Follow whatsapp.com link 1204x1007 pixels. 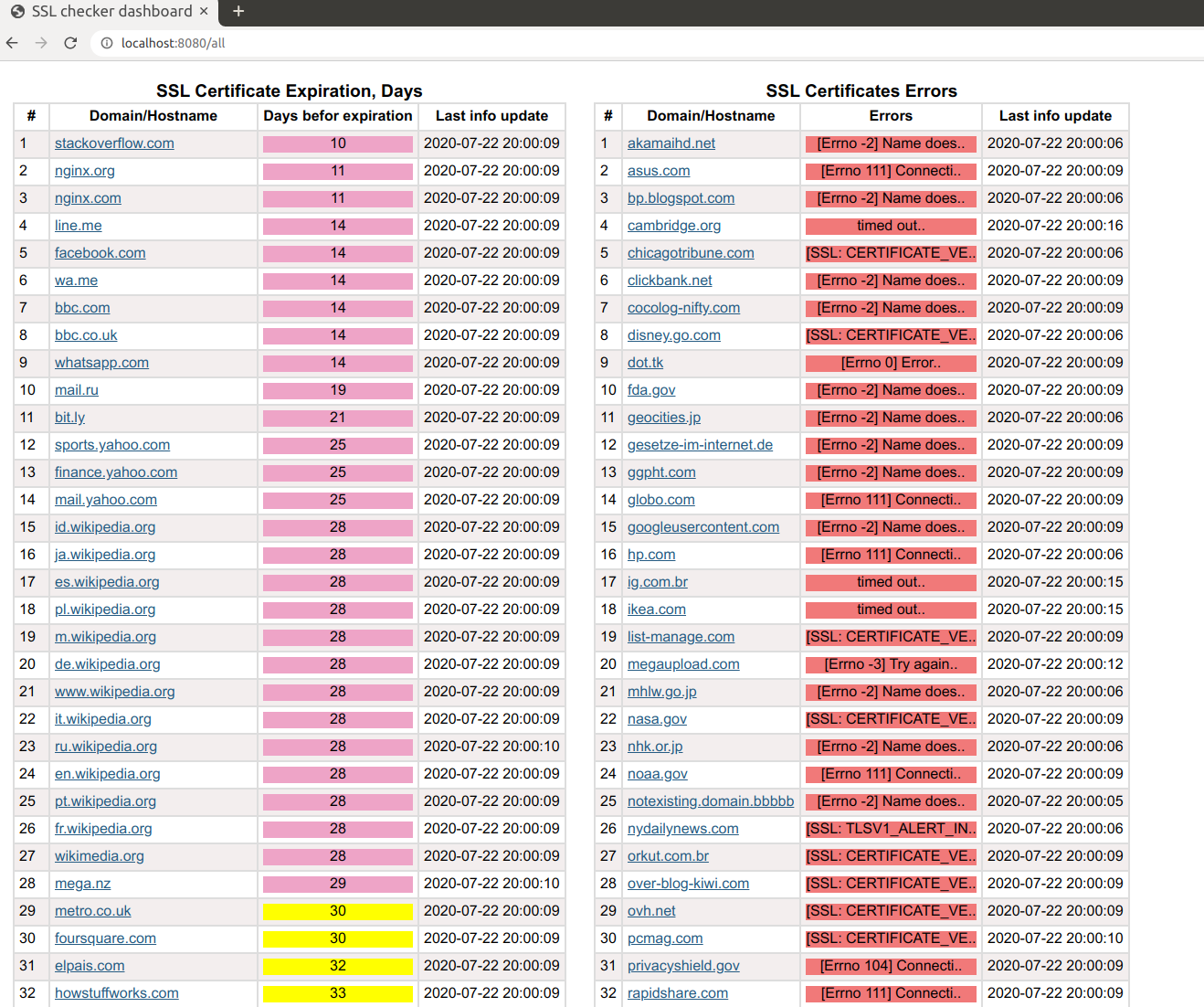101,363
